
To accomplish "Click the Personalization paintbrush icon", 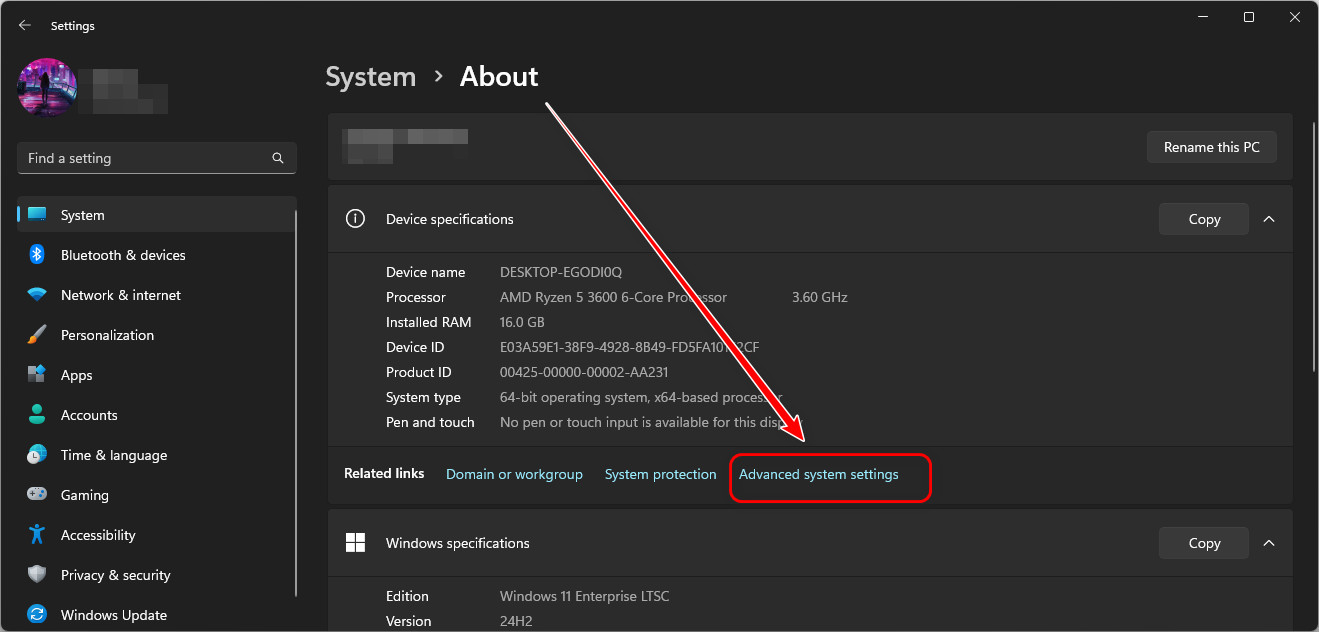I will pos(37,335).
